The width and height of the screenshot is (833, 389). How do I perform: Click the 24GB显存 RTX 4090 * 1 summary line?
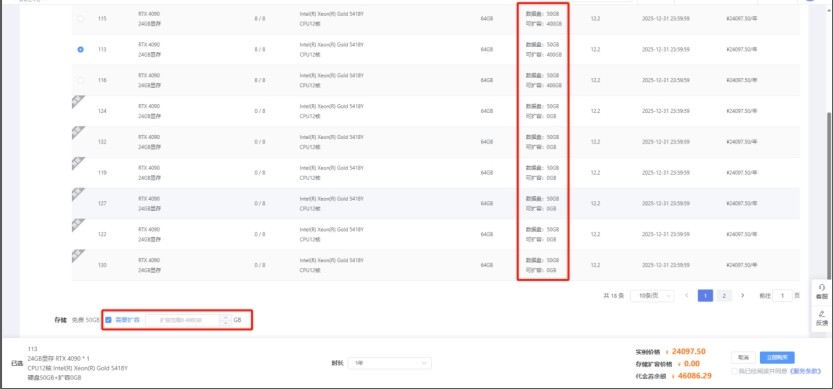pyautogui.click(x=58, y=359)
